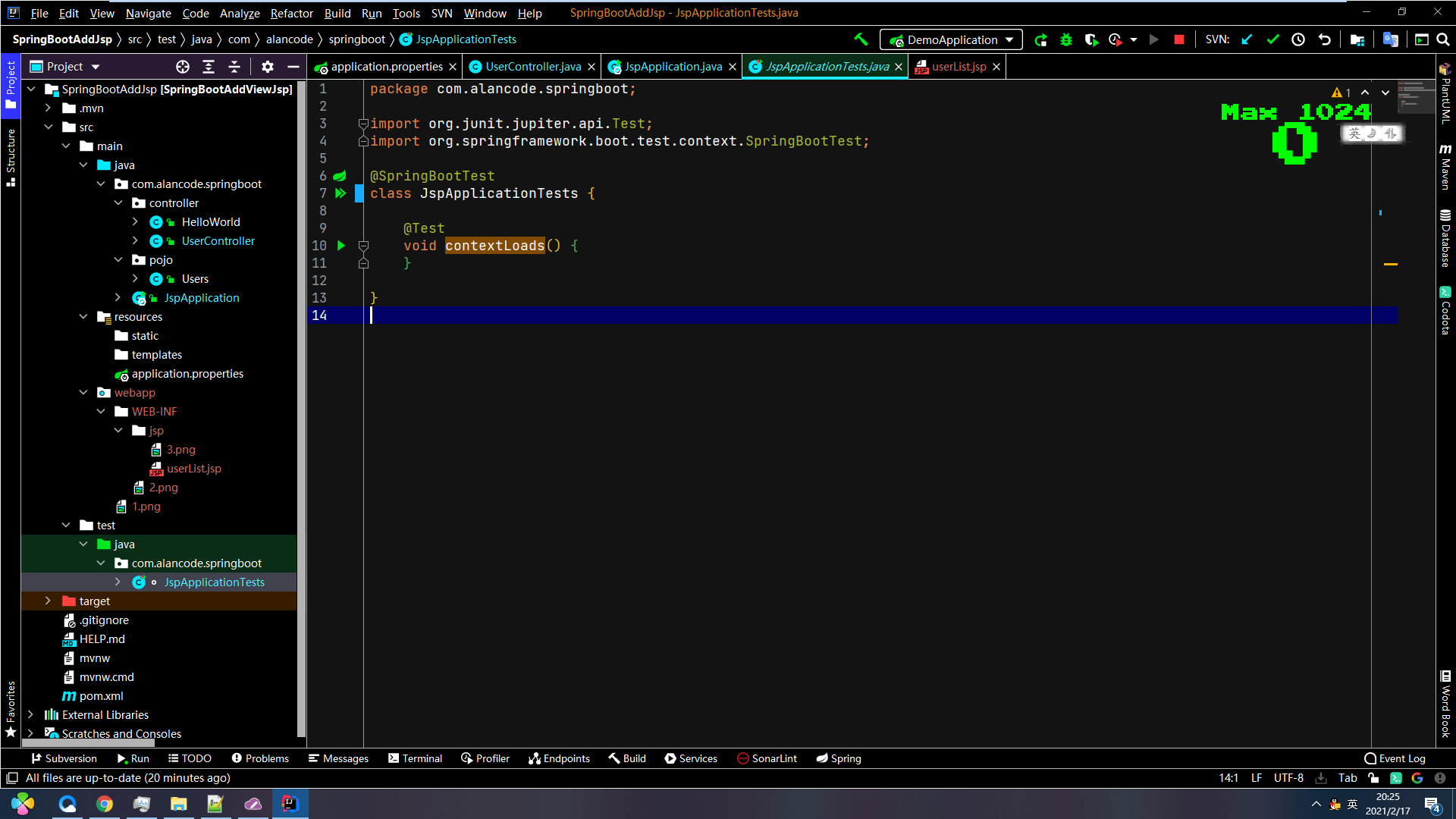Viewport: 1456px width, 819px height.
Task: Open the Subversion tool window
Action: tap(64, 758)
